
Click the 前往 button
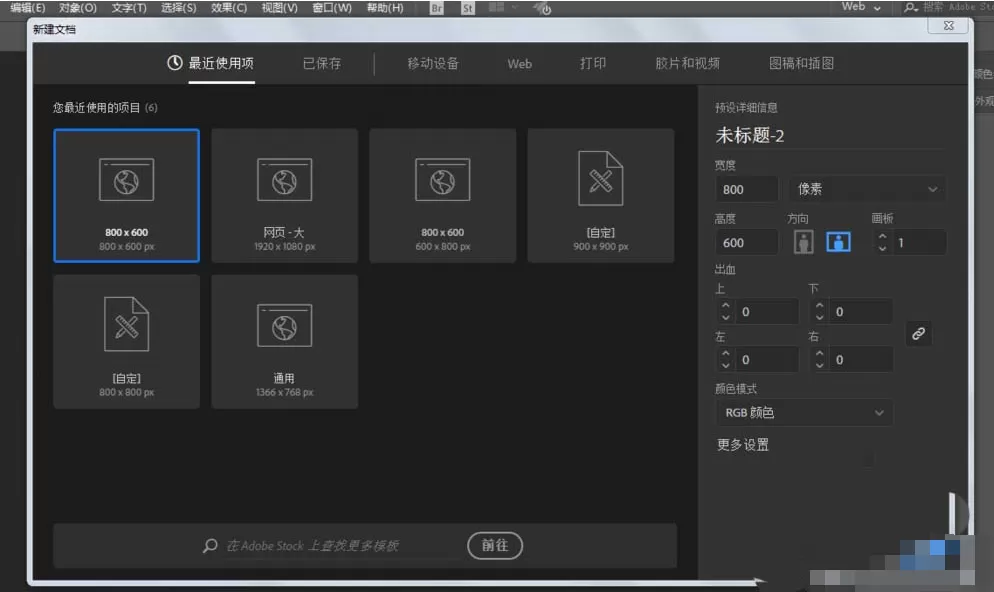[494, 546]
